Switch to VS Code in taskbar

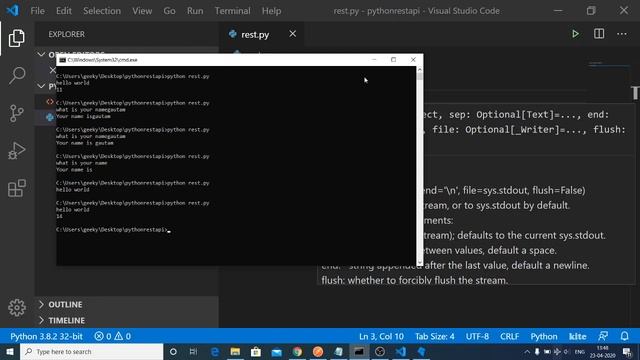401,351
